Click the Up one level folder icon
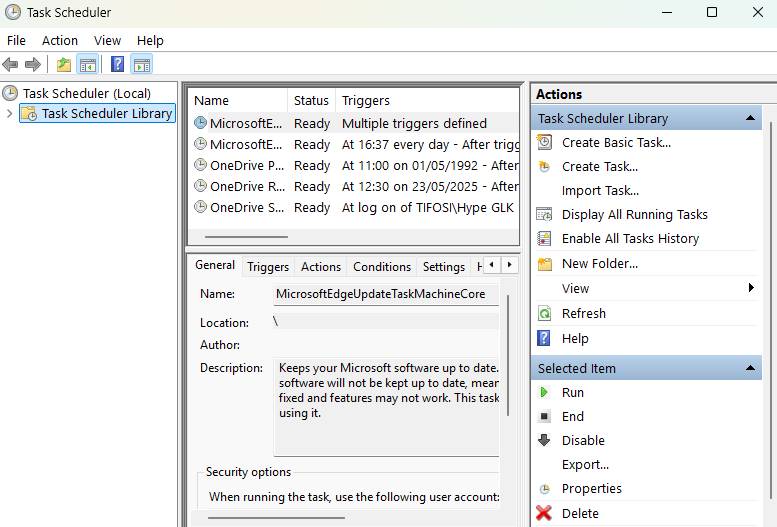Viewport: 777px width, 527px height. point(64,64)
